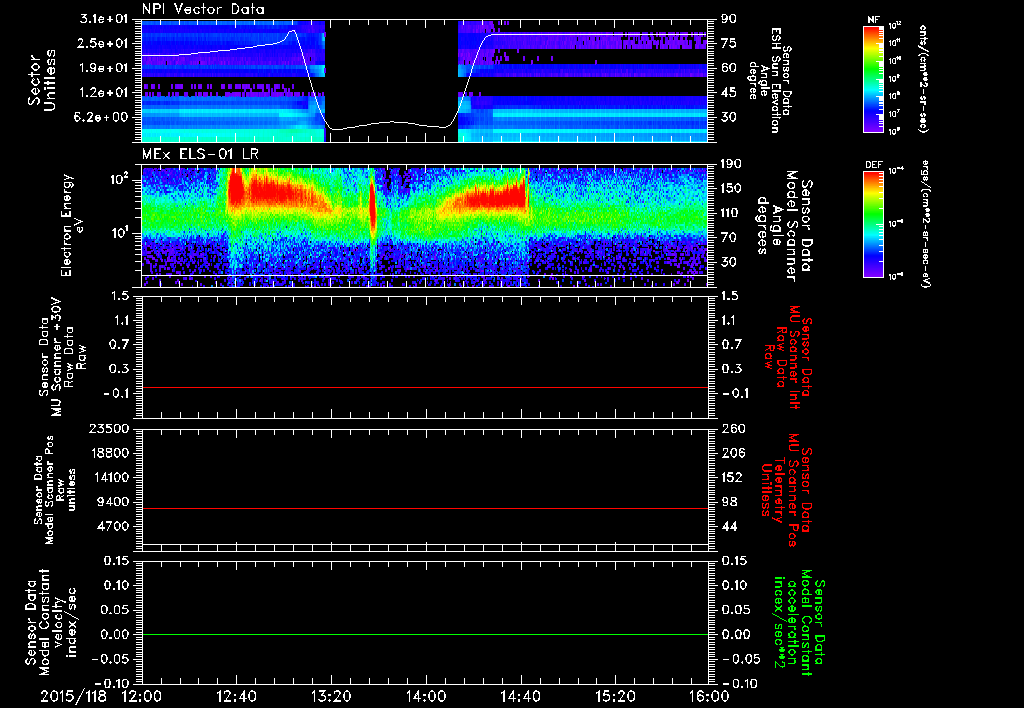Click the '15:20' time tick label
The width and height of the screenshot is (1024, 708).
615,696
